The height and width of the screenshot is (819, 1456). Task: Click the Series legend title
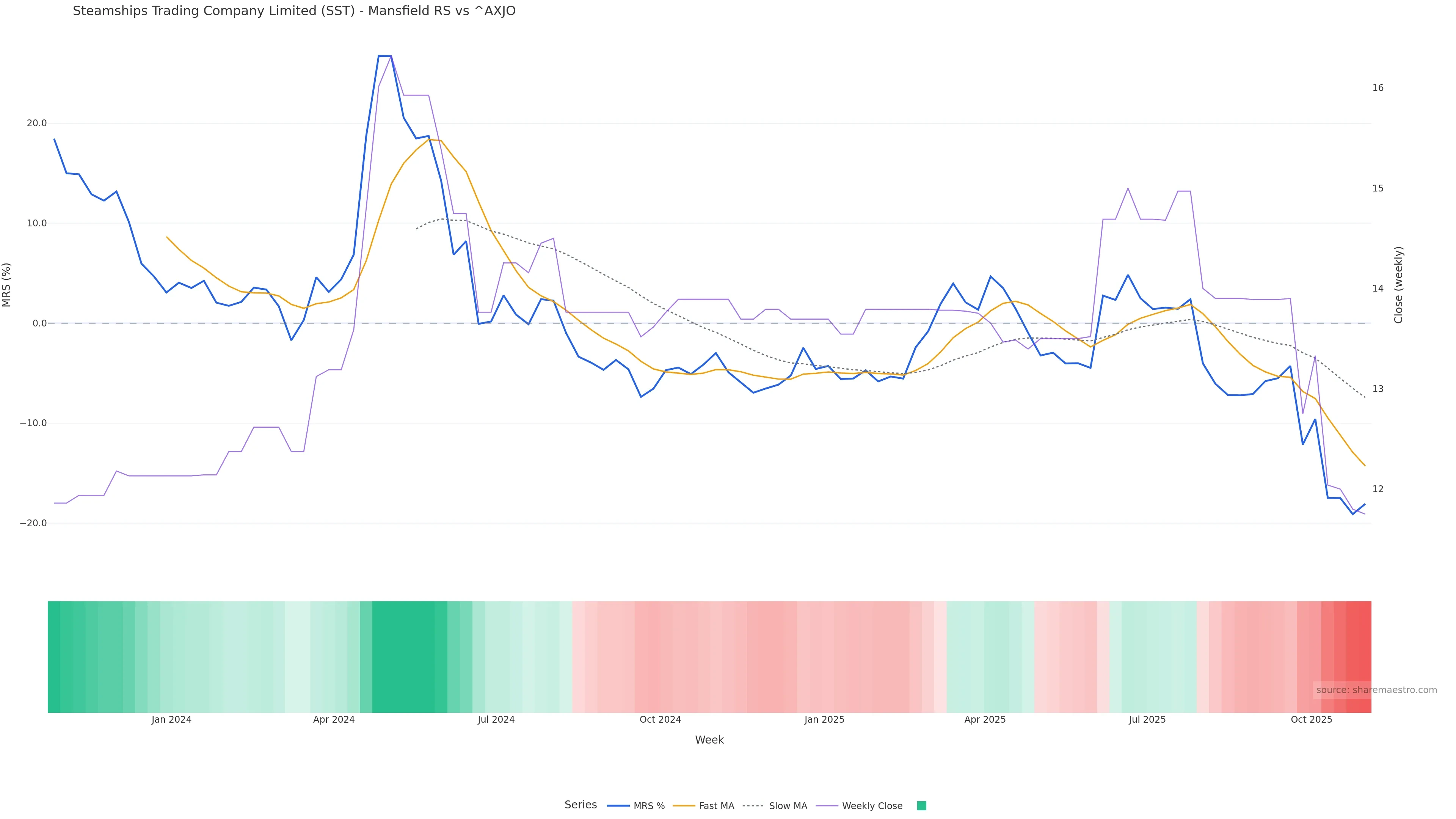coord(581,805)
